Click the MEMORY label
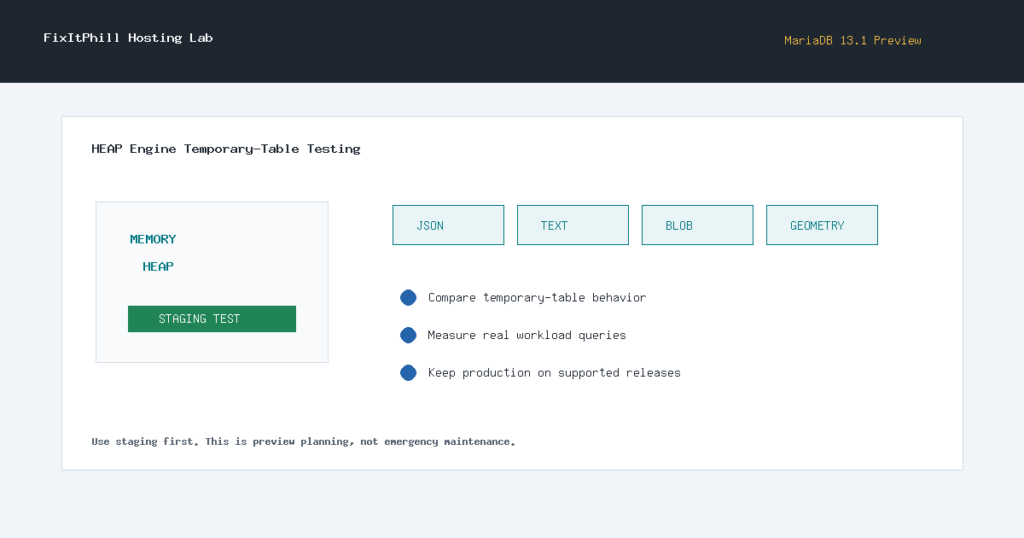 tap(153, 239)
